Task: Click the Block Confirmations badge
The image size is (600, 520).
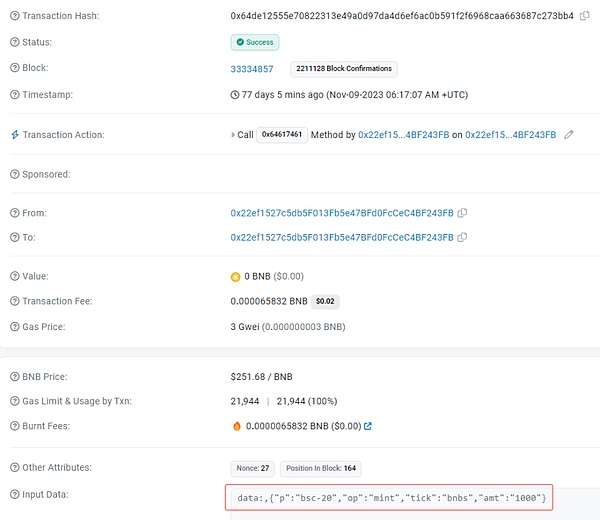Action: (343, 69)
